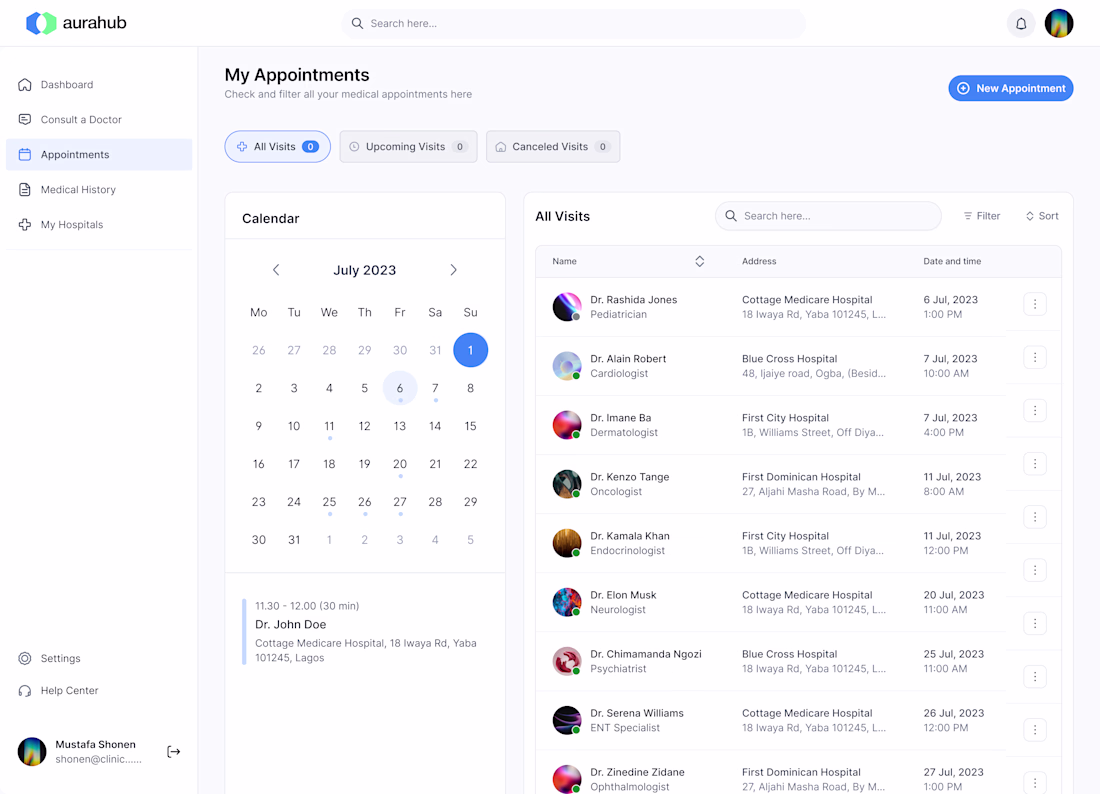Open options menu for Dr. Elon Musk
Screen dimensions: 1100x794
[1035, 570]
